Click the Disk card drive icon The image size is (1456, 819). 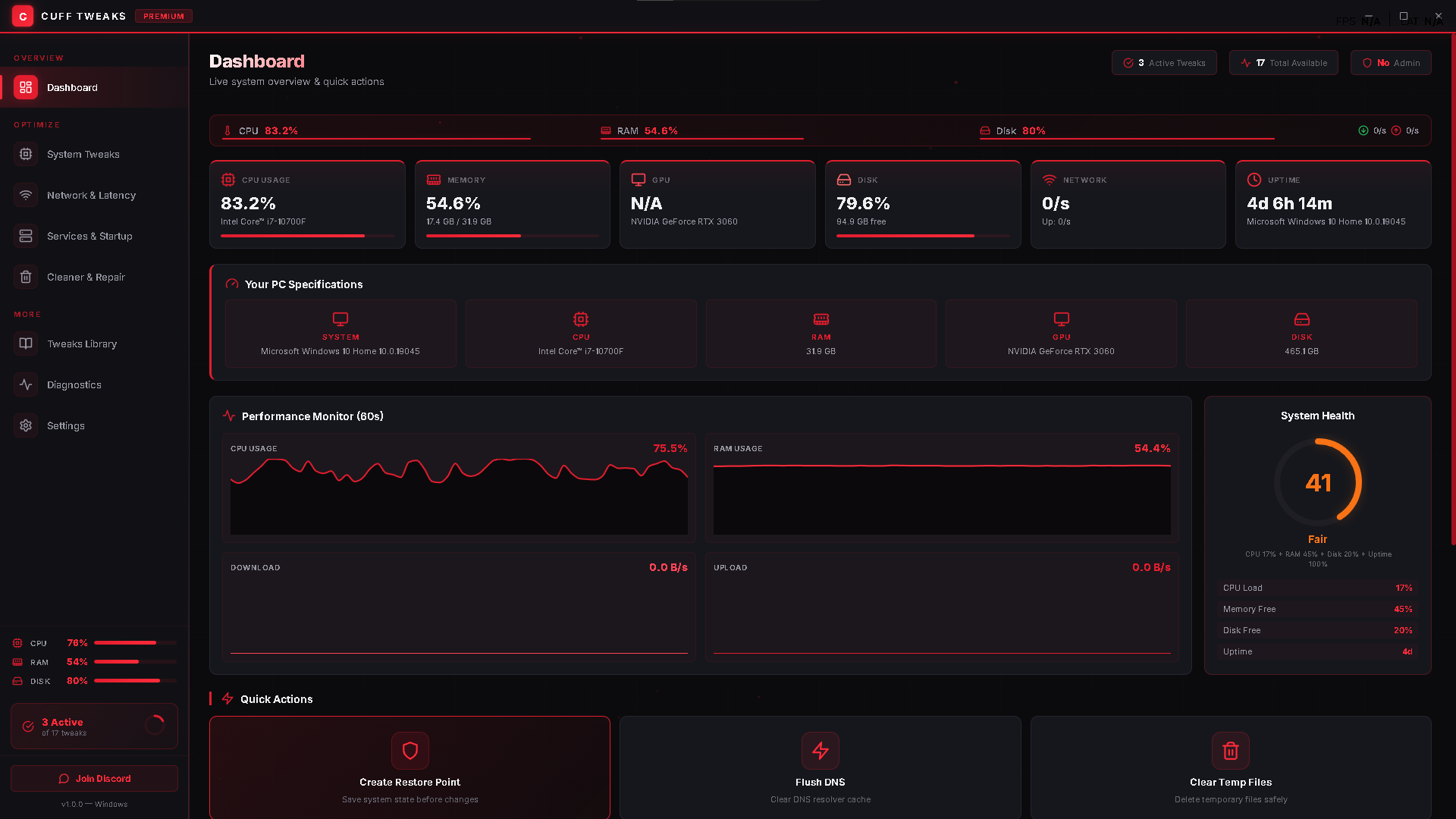(x=844, y=180)
